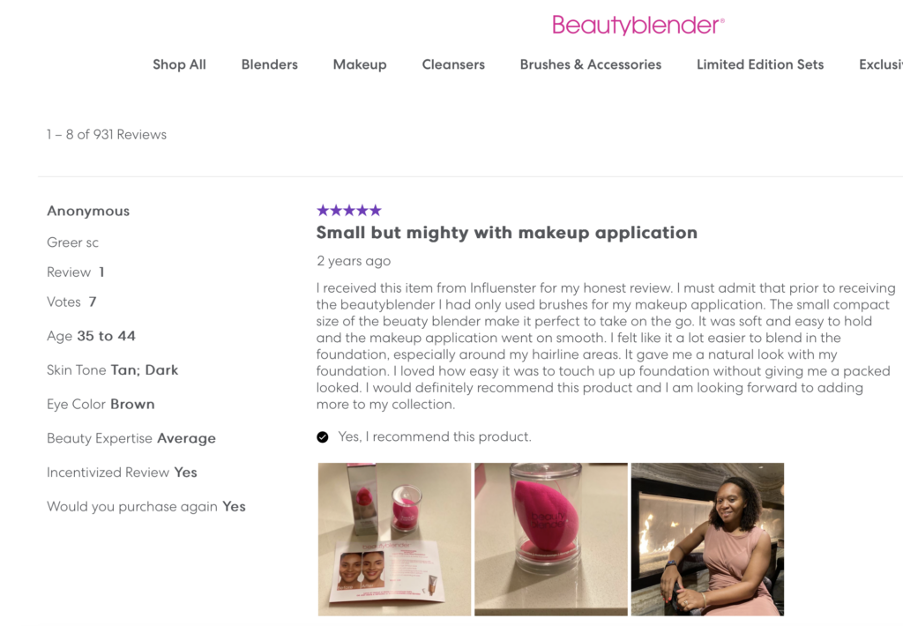
Task: Click the 2 years ago timestamp
Action: [353, 261]
